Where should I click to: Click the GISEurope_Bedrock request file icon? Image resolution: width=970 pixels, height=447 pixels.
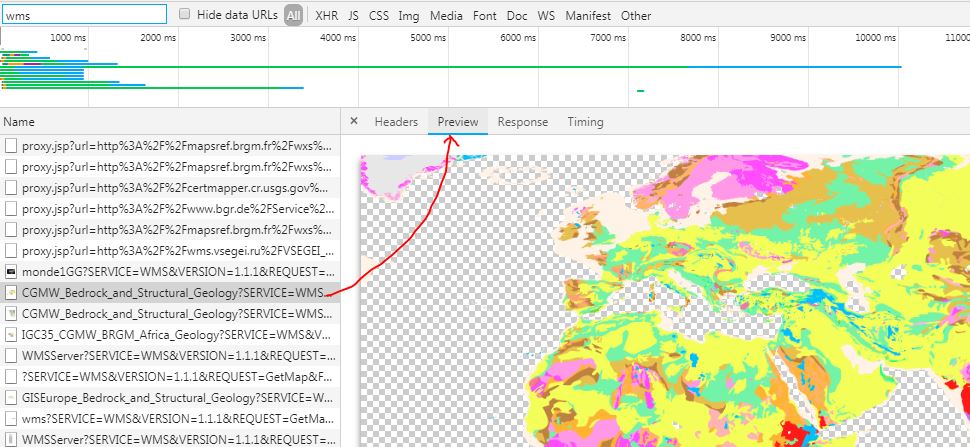(x=11, y=398)
